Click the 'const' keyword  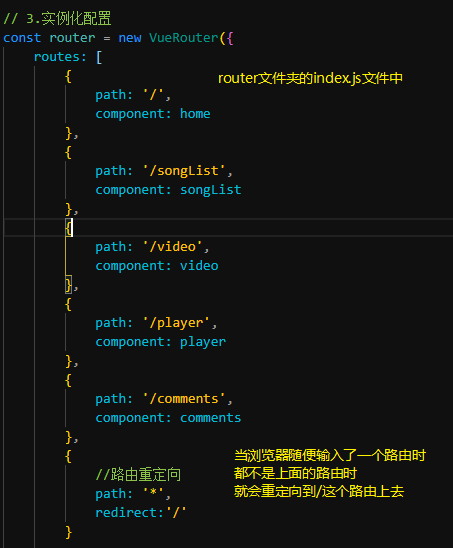[x=22, y=38]
